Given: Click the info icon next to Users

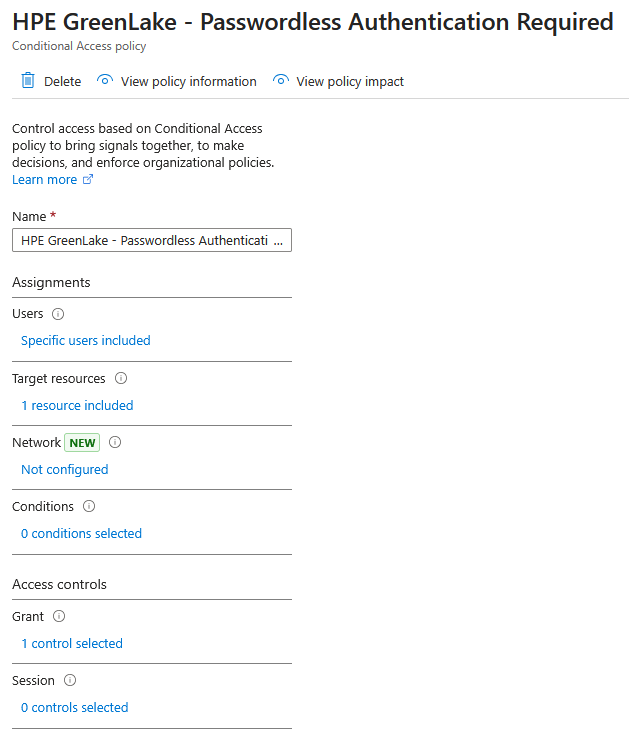Looking at the screenshot, I should [58, 314].
